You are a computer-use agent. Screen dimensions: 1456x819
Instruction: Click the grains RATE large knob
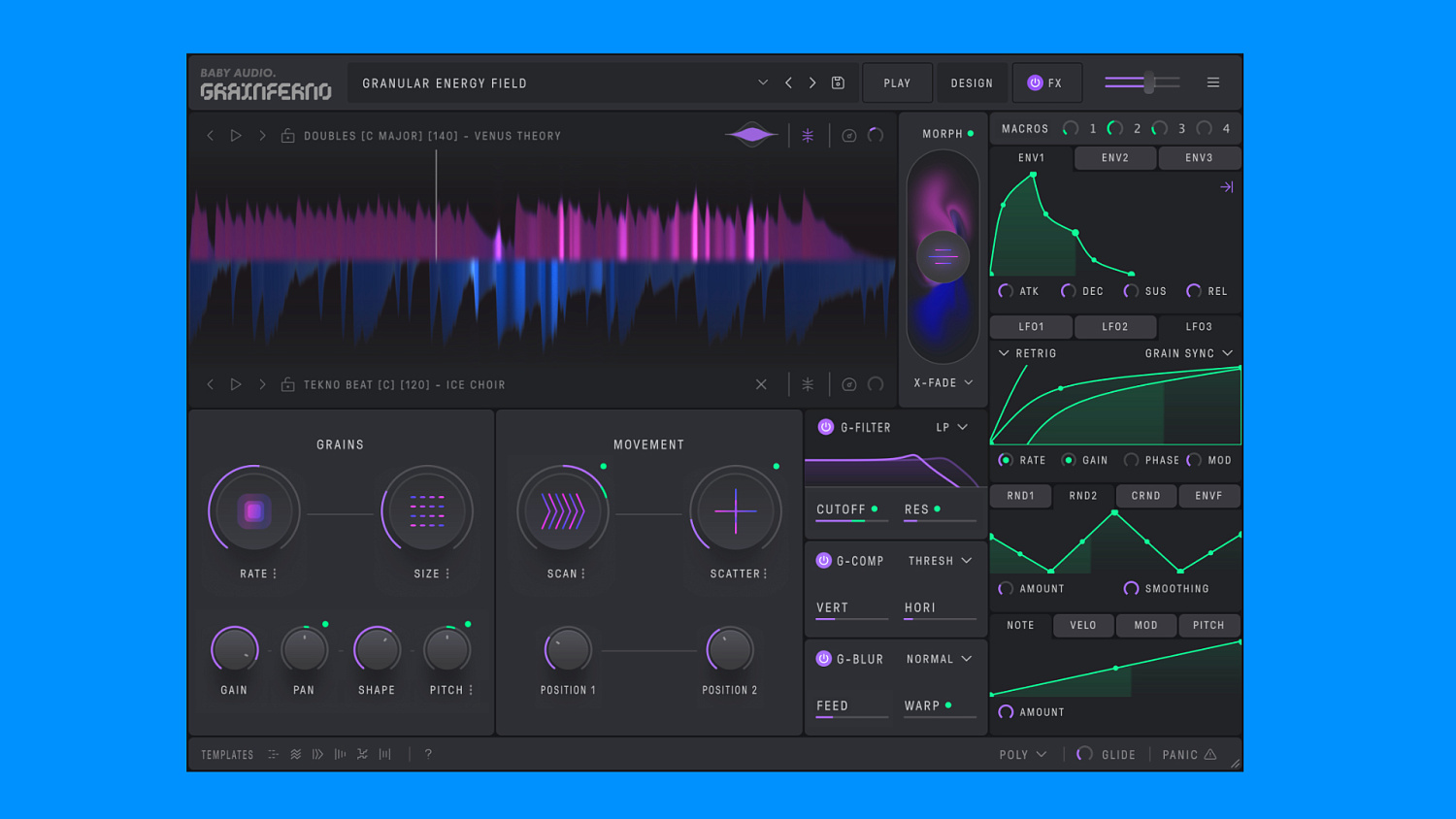254,511
